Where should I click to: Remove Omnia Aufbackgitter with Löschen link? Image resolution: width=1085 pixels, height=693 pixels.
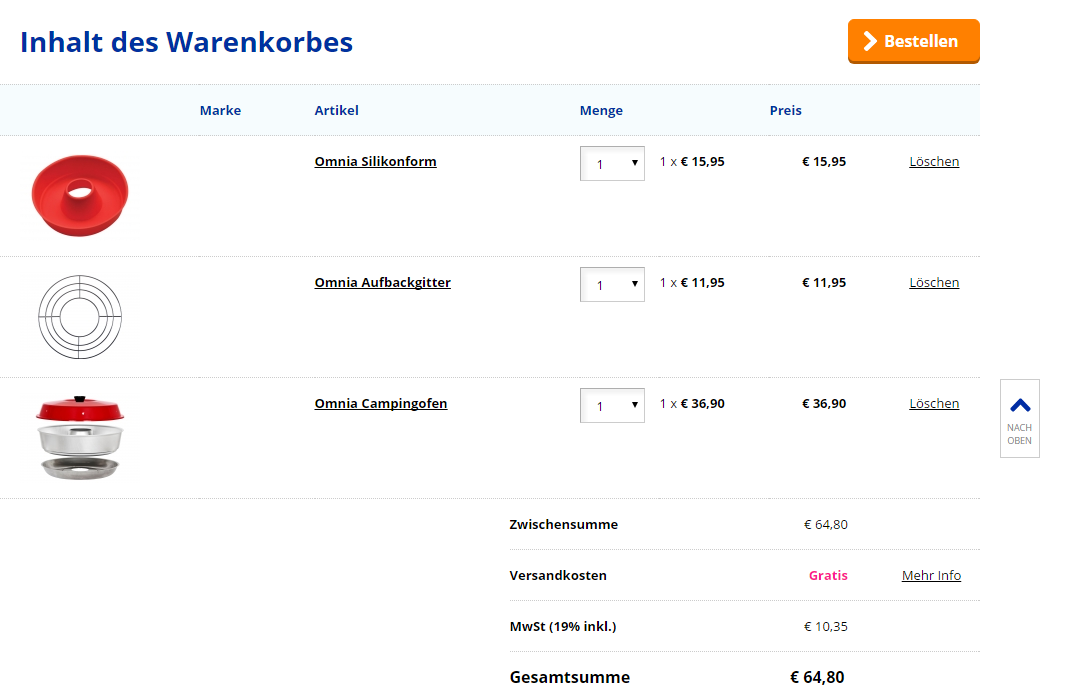[934, 282]
